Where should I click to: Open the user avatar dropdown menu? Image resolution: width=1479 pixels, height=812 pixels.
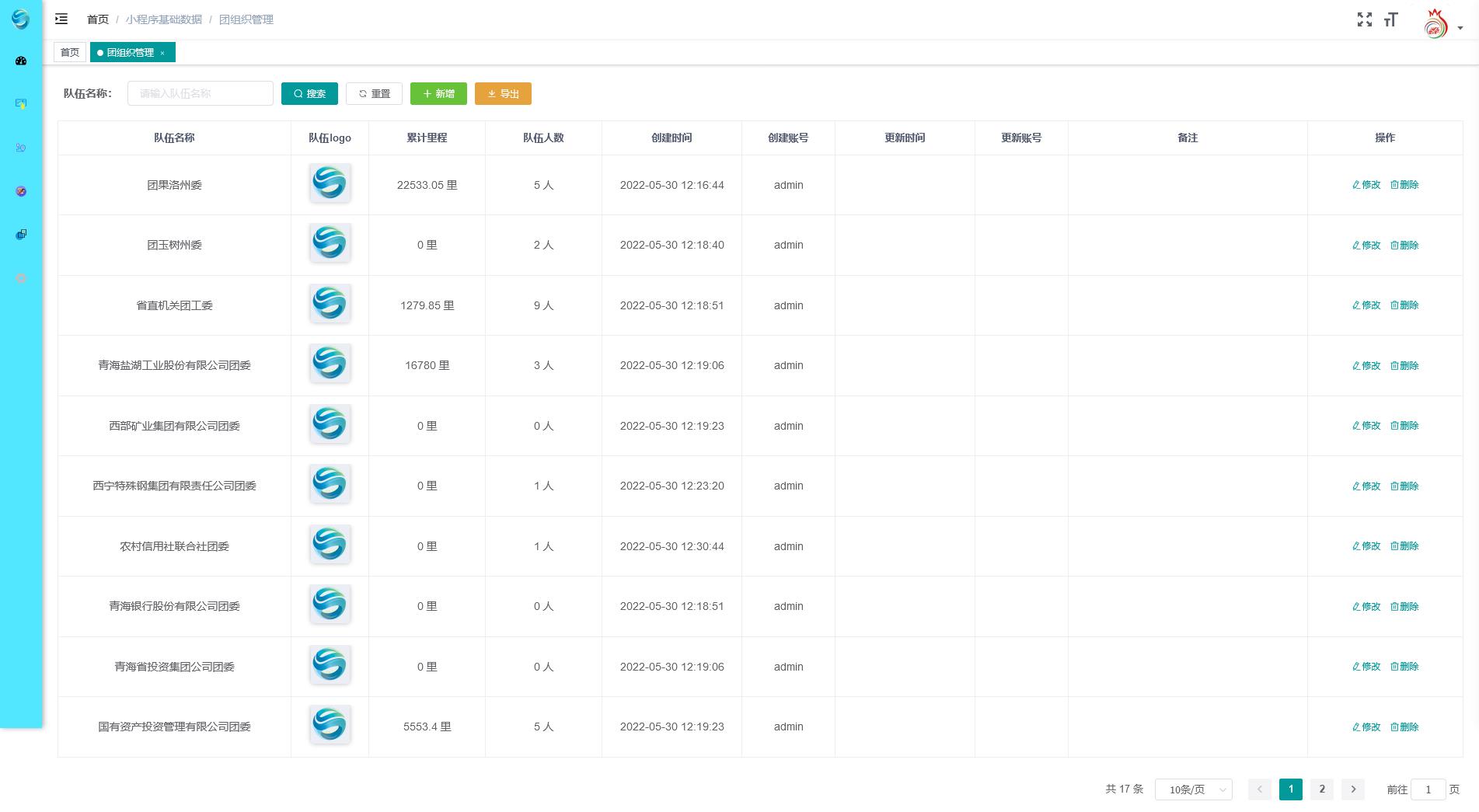(1442, 25)
